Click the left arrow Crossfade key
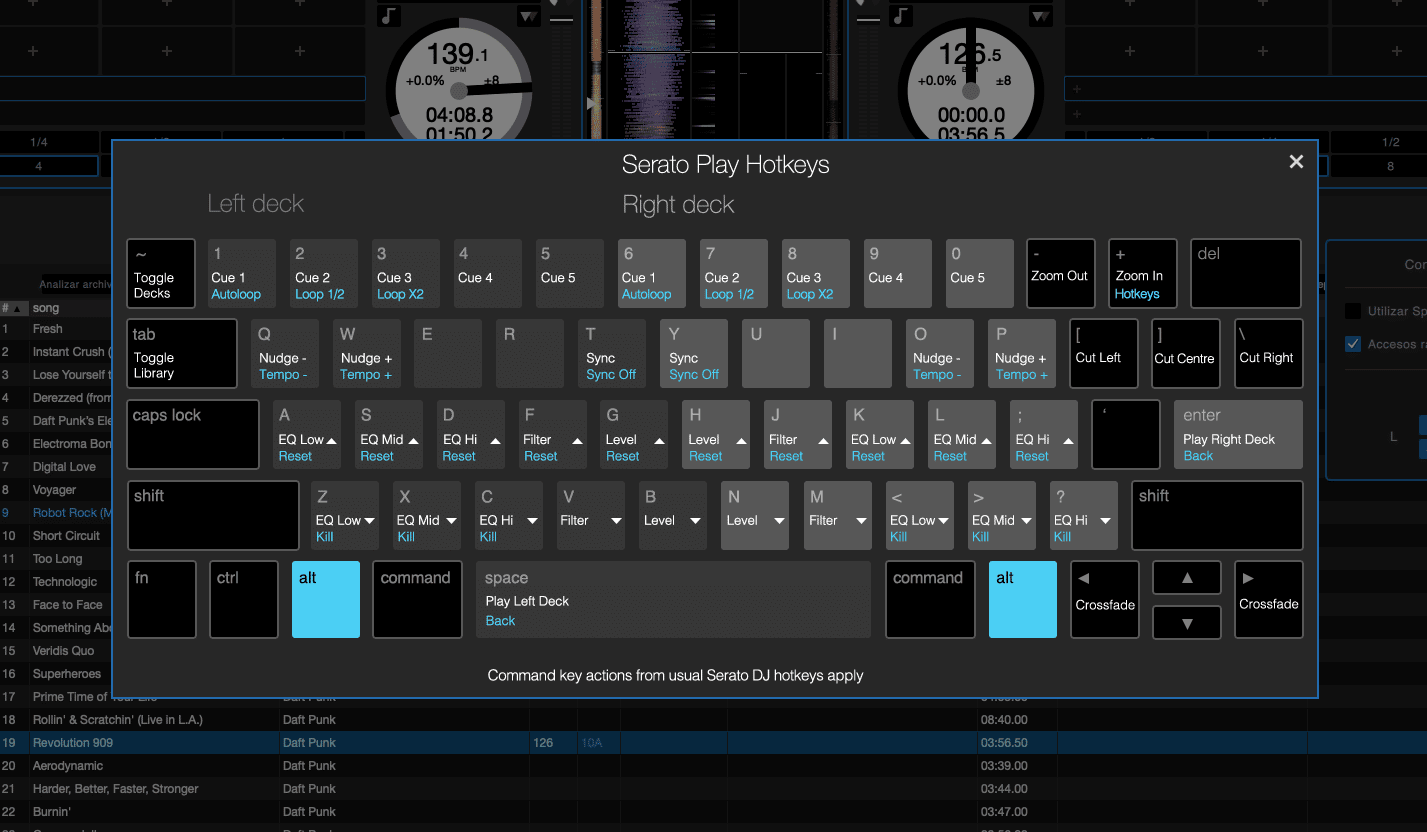The width and height of the screenshot is (1427, 832). pos(1105,599)
